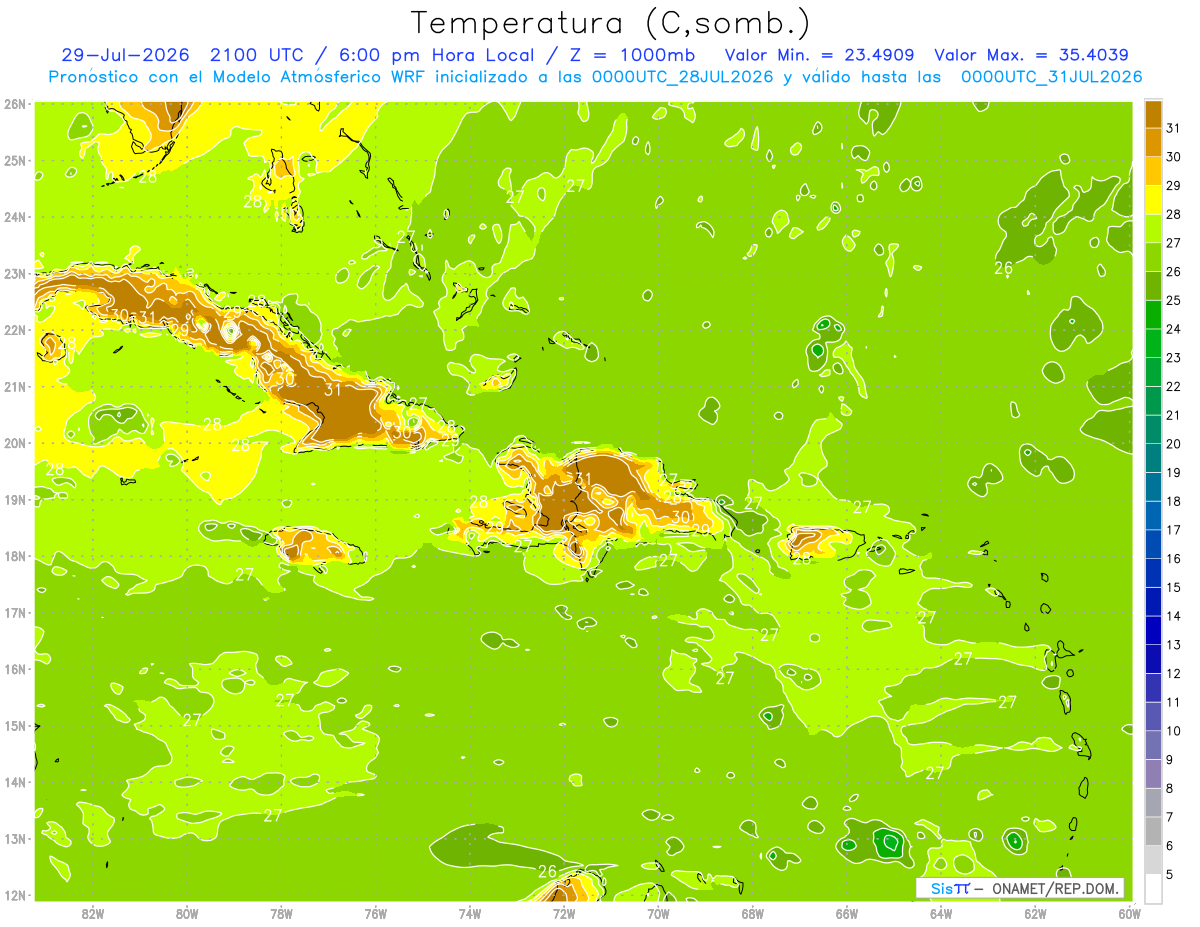Click the '13N' latitude axis label
The image size is (1200, 927).
(14, 838)
